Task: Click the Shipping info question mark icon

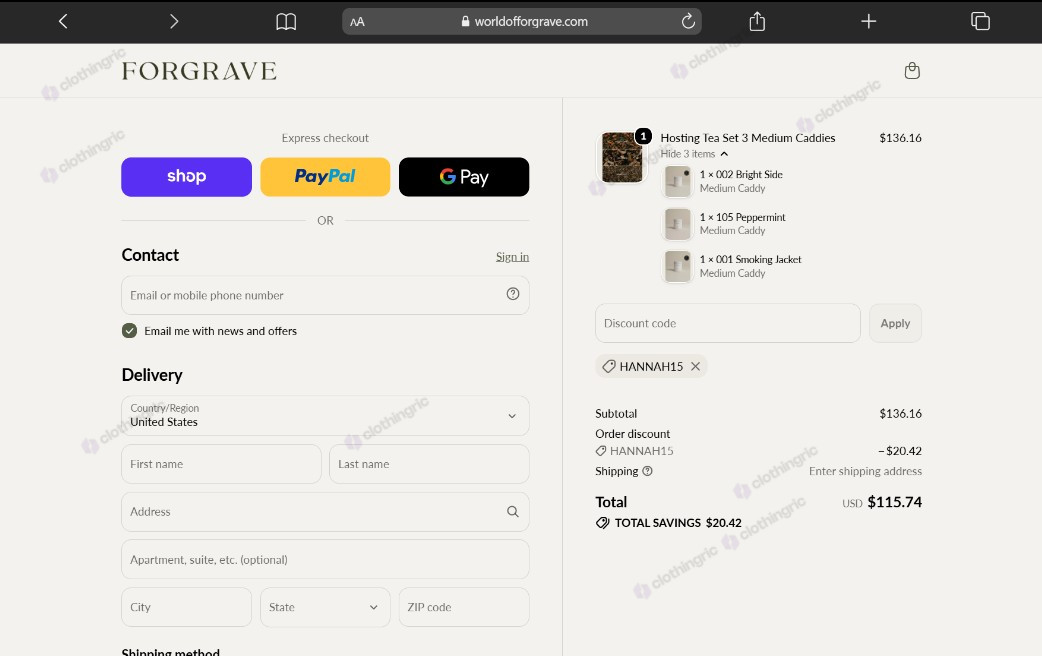Action: click(x=647, y=471)
